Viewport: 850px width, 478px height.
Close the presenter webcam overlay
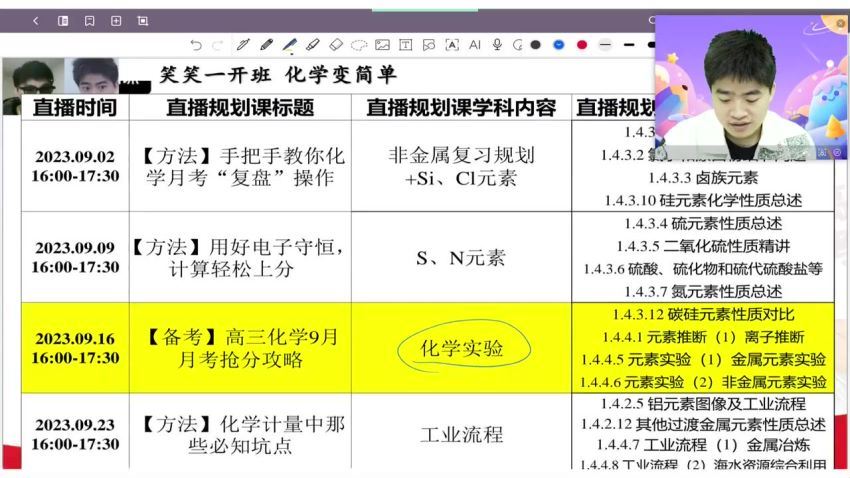click(841, 23)
